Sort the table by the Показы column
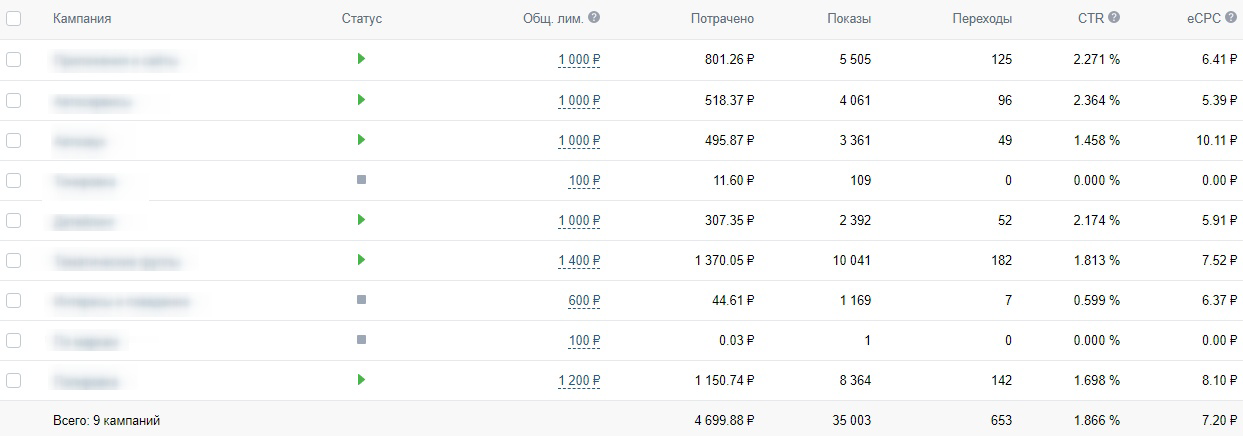Screen dimensions: 1243x436 [849, 19]
